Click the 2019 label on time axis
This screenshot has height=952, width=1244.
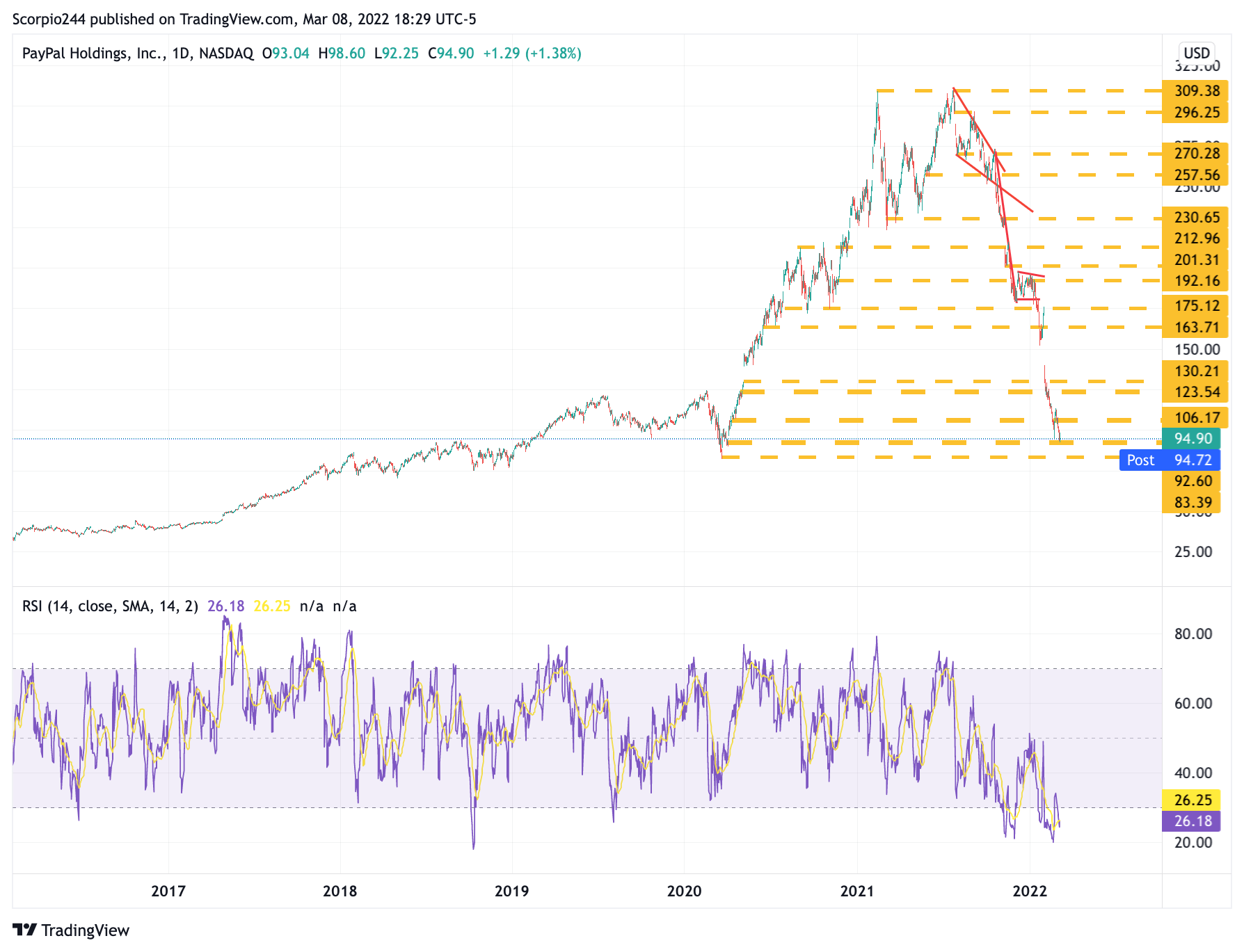512,892
